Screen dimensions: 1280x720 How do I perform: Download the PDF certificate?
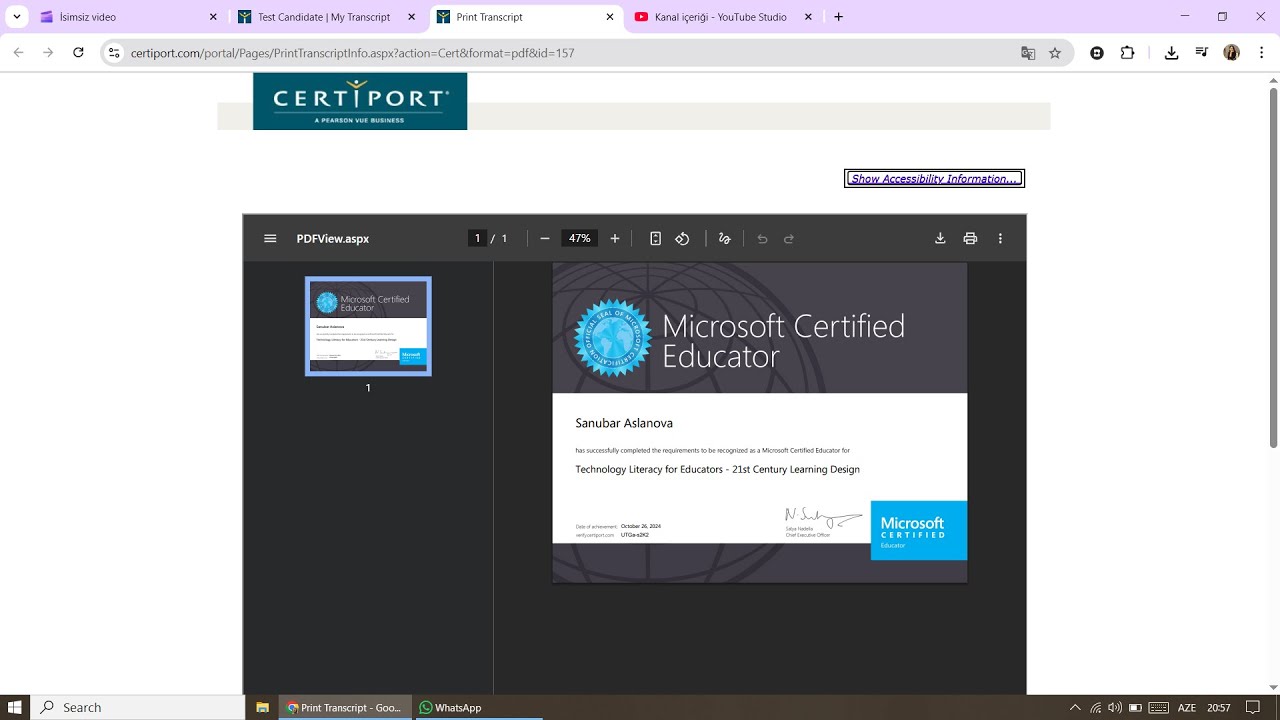[940, 239]
